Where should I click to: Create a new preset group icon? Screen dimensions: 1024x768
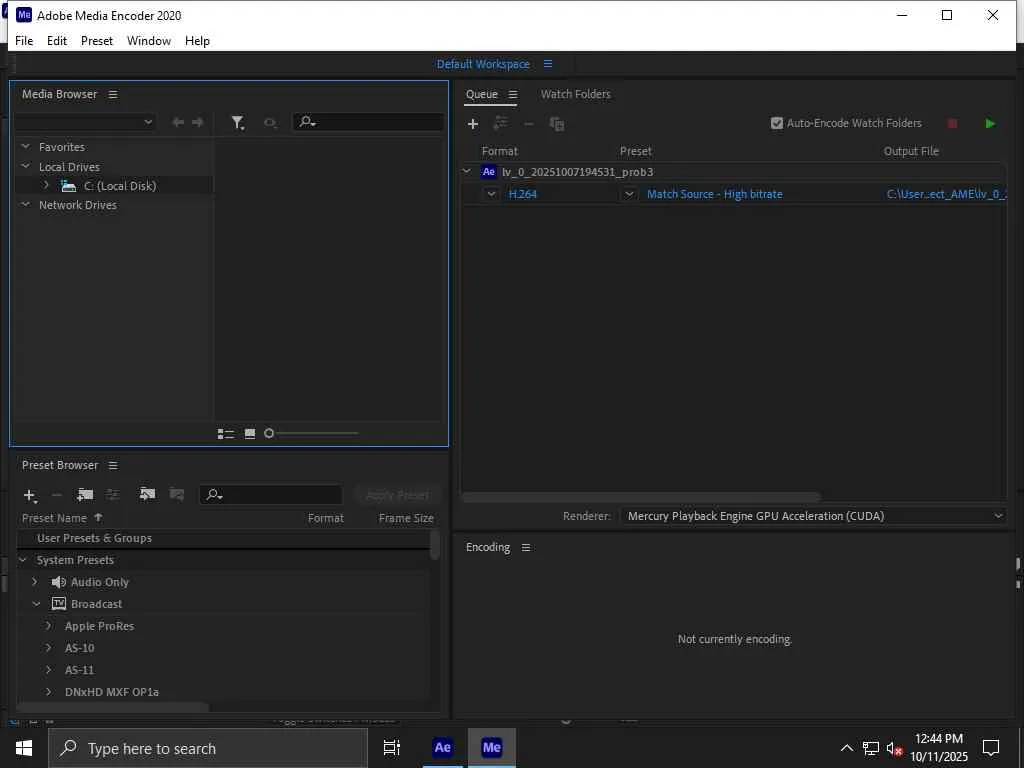click(85, 495)
